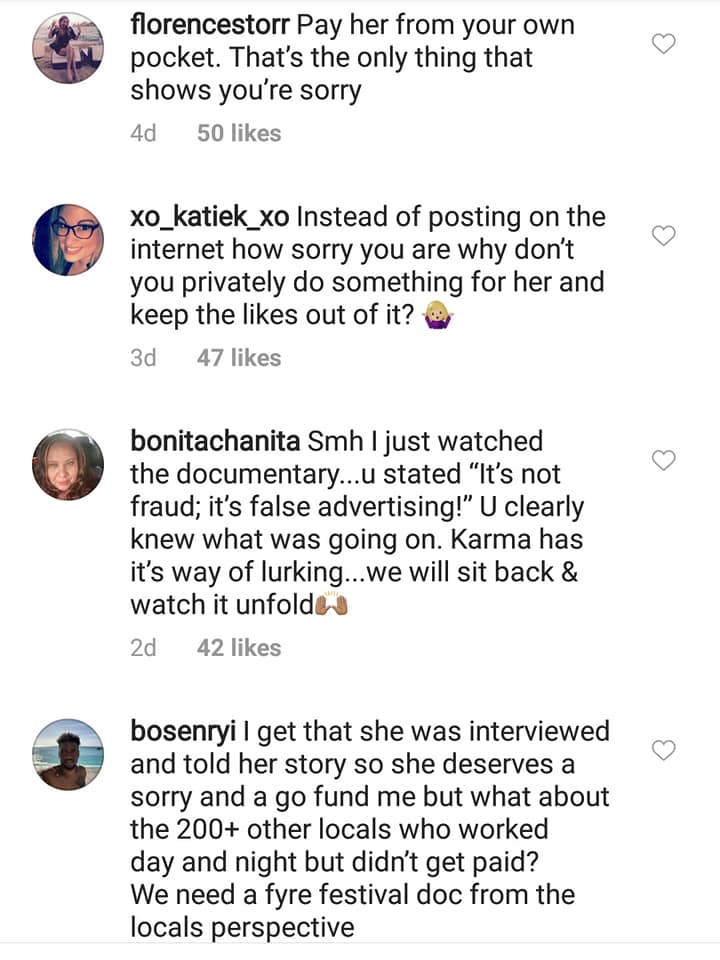Tap heart icon on xo_katiek_xo's comment

[x=664, y=236]
